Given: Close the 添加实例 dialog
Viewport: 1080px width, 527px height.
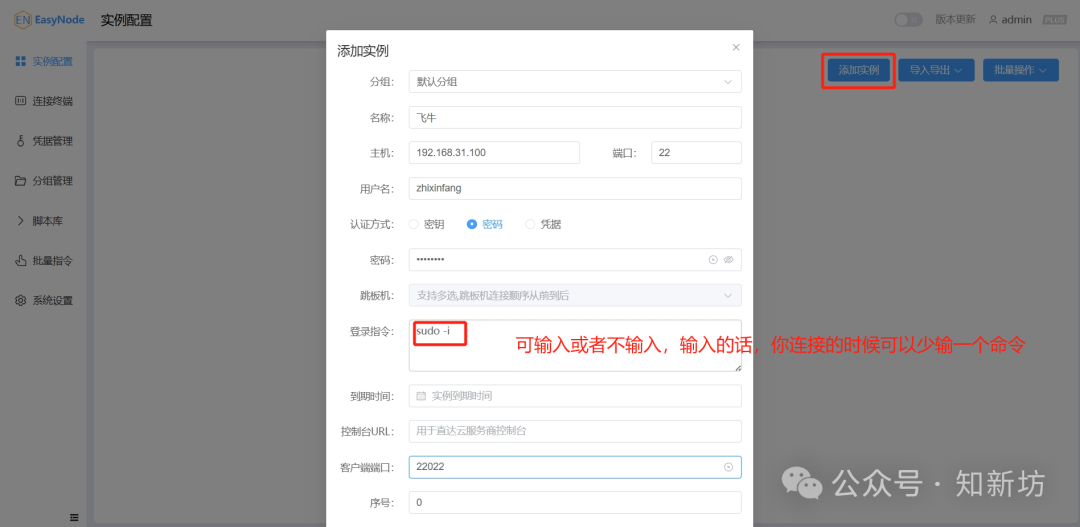Looking at the screenshot, I should coord(736,48).
